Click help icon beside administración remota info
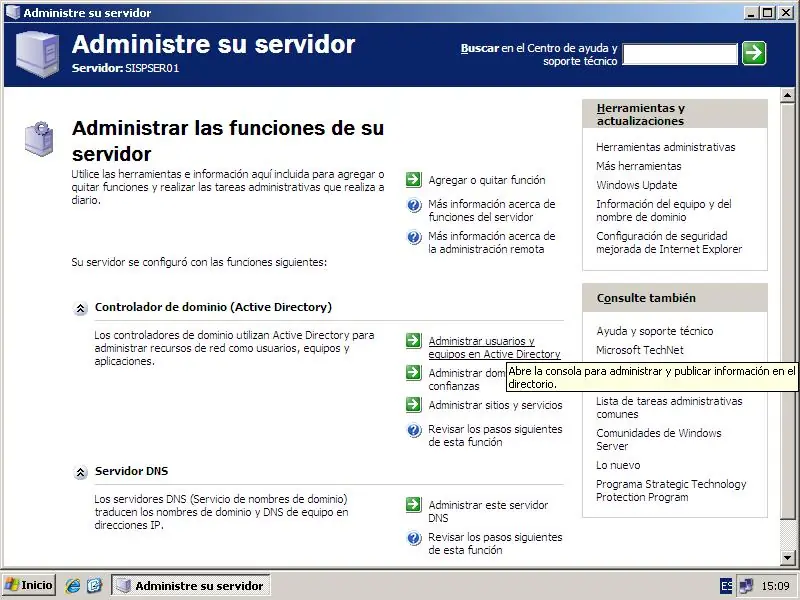800x600 pixels. [414, 237]
